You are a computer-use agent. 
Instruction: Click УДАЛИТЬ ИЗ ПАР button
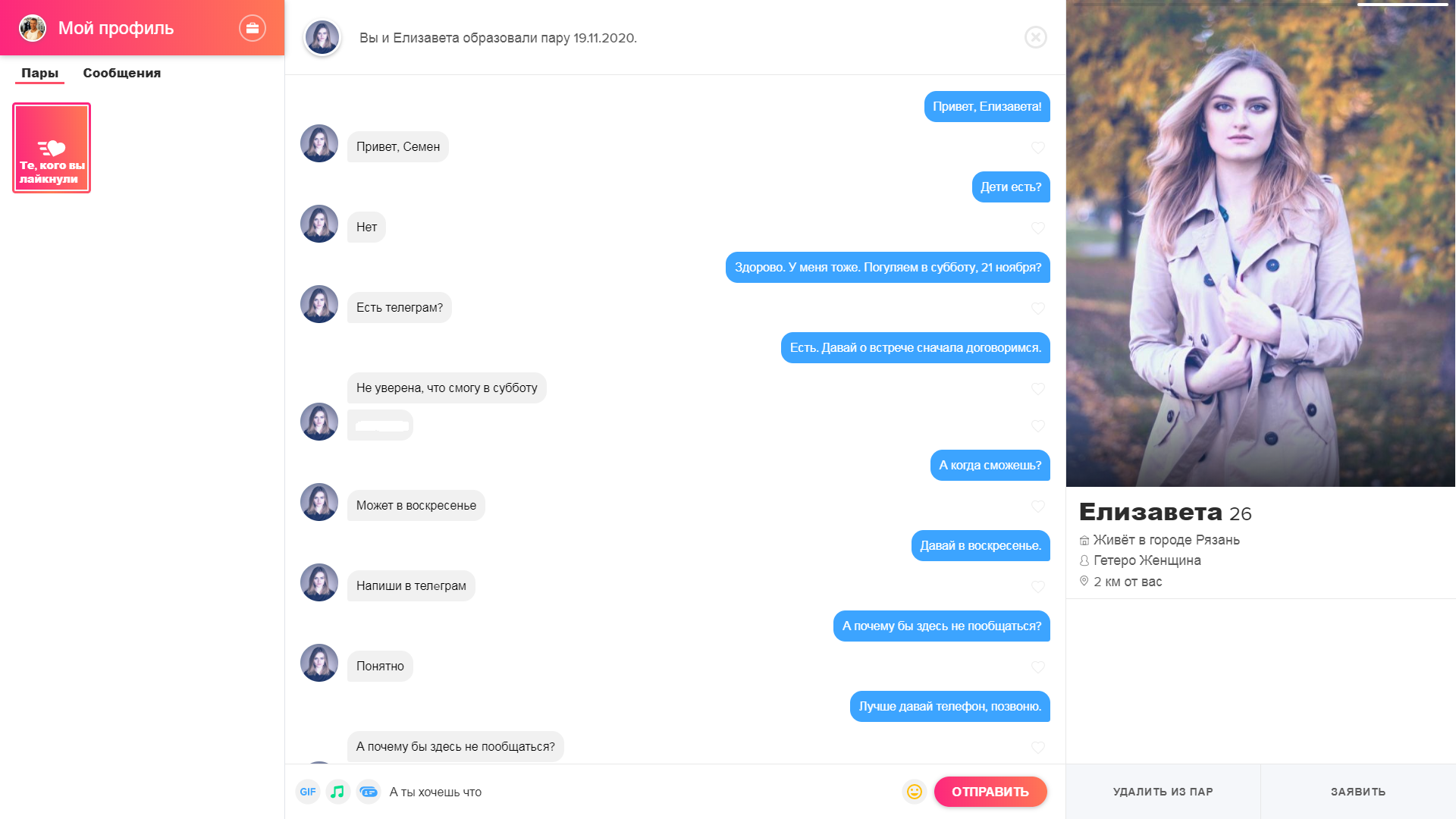click(x=1163, y=792)
